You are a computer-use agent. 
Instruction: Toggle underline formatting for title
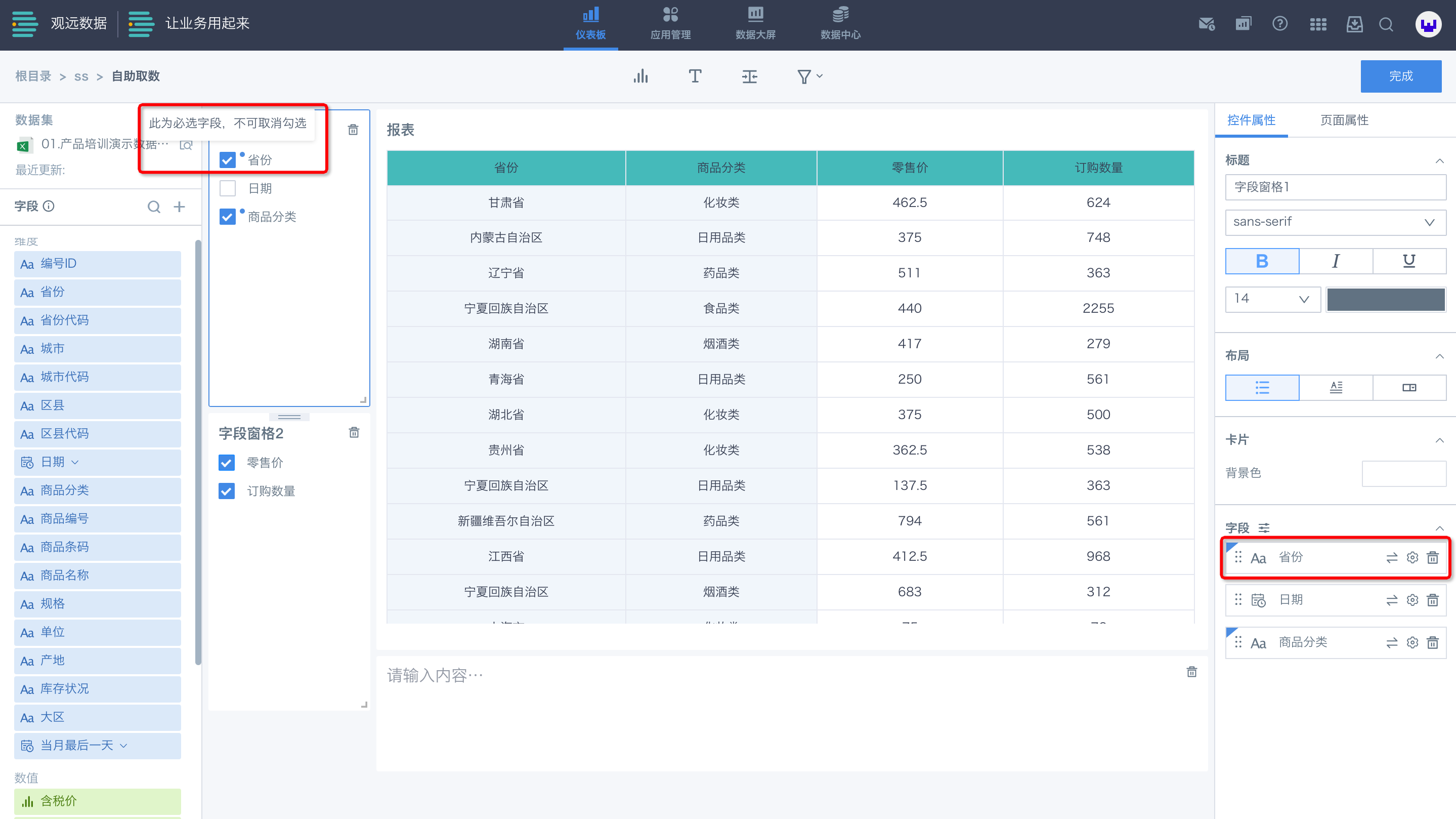[1409, 261]
